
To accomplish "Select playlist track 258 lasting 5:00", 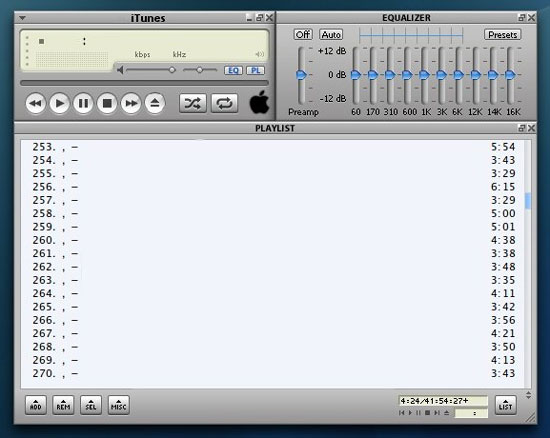I will pos(274,214).
